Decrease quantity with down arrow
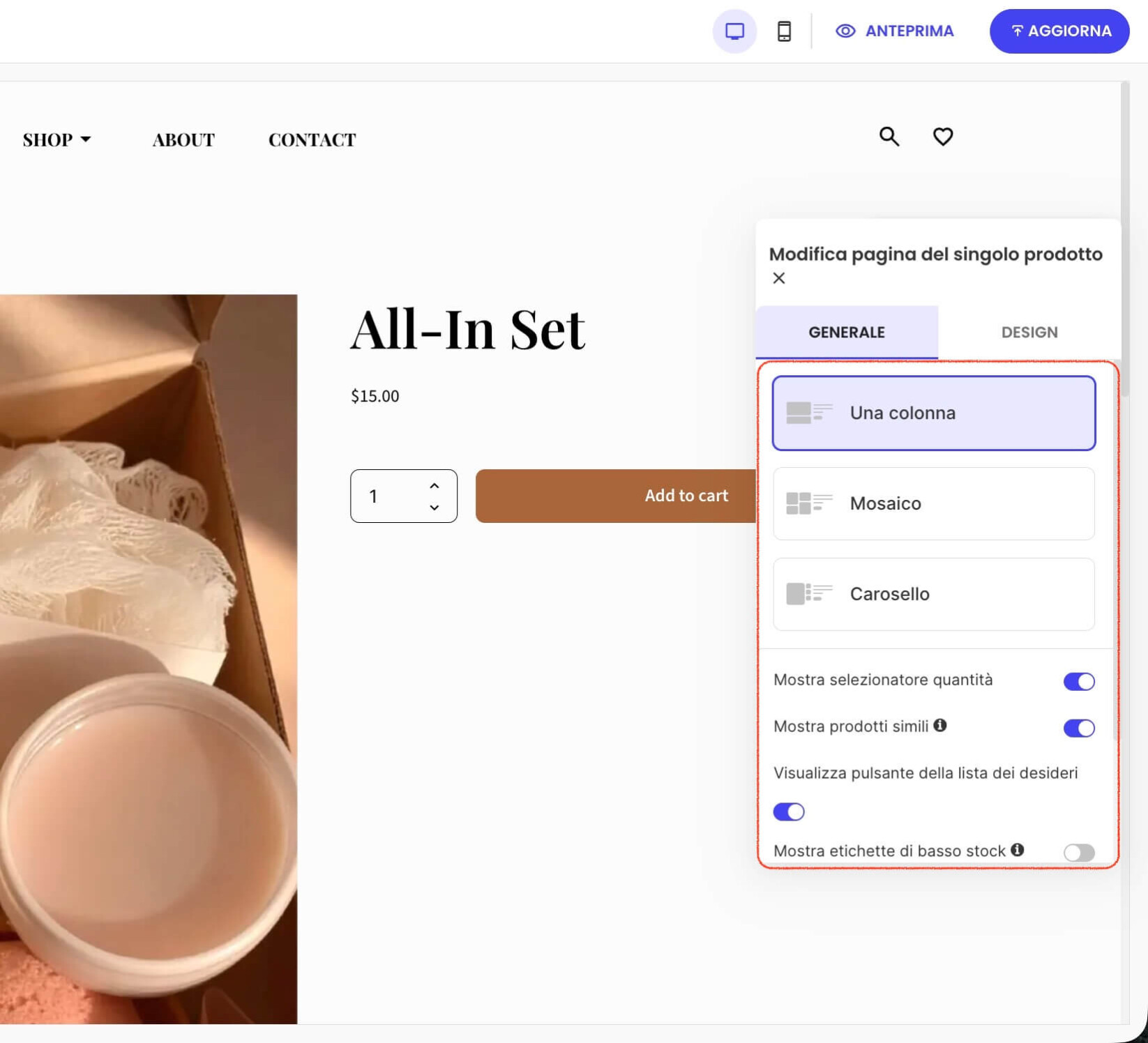 (435, 508)
